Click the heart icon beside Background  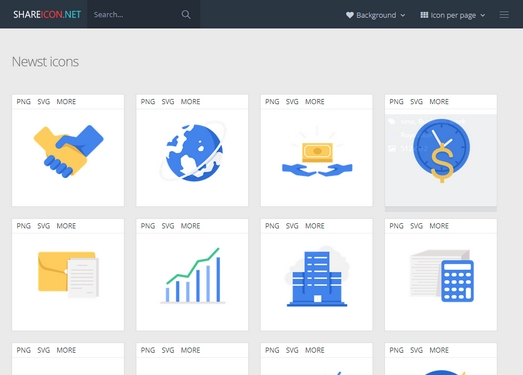coord(350,15)
